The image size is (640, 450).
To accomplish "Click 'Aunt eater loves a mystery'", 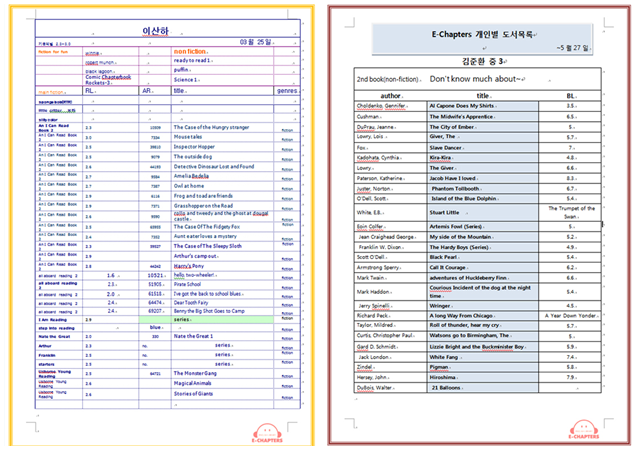I will coord(205,236).
